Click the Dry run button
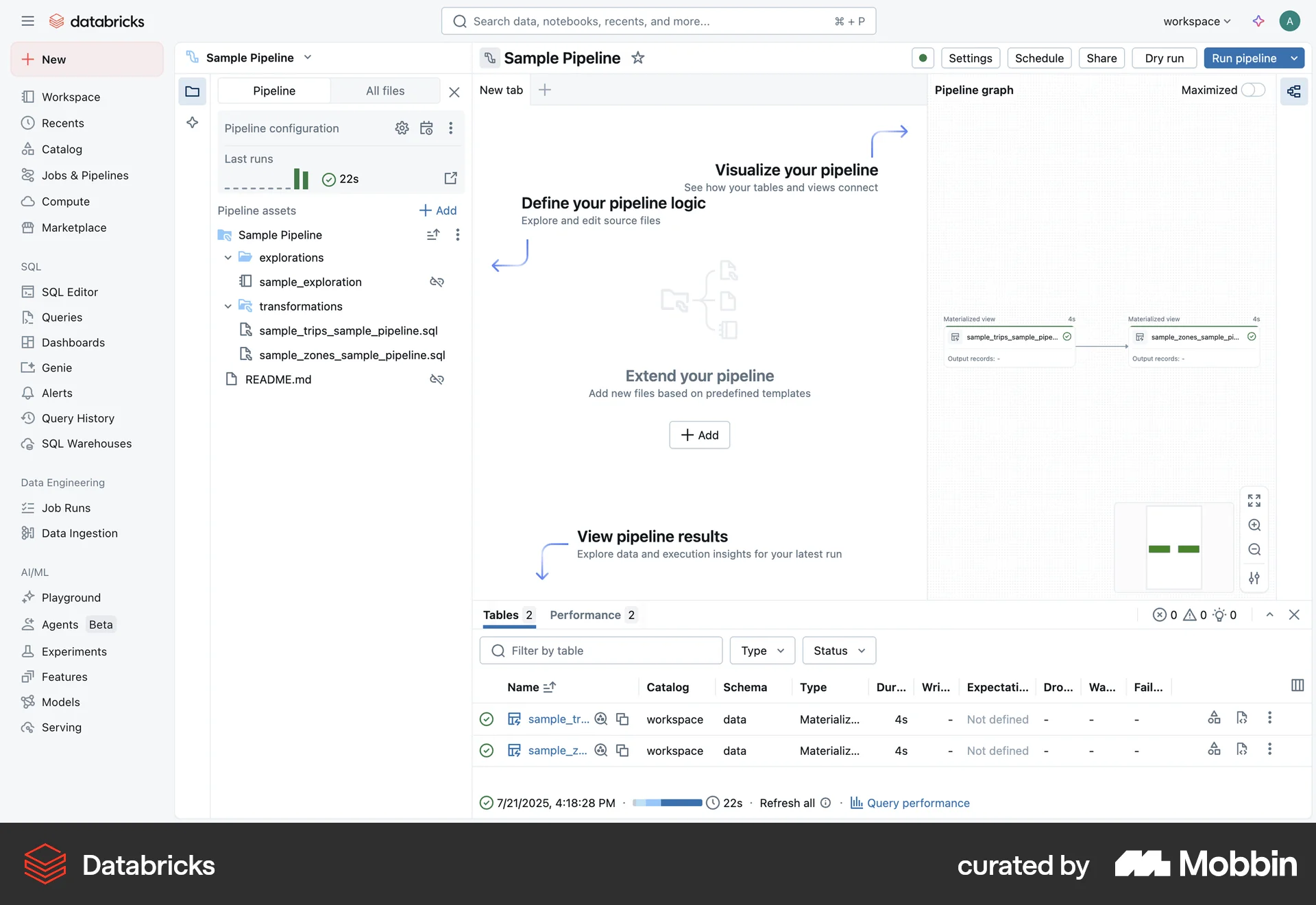The width and height of the screenshot is (1316, 905). click(1164, 58)
